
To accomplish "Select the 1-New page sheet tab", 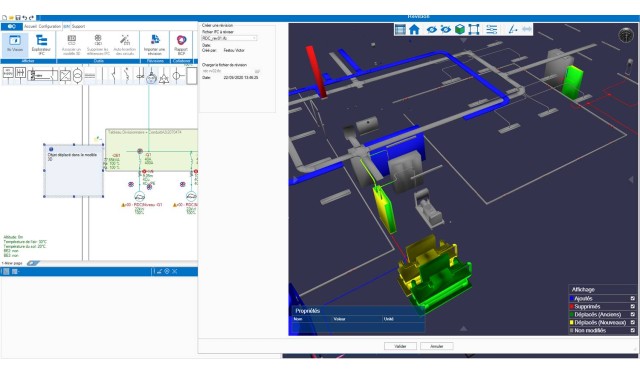I will [12, 263].
